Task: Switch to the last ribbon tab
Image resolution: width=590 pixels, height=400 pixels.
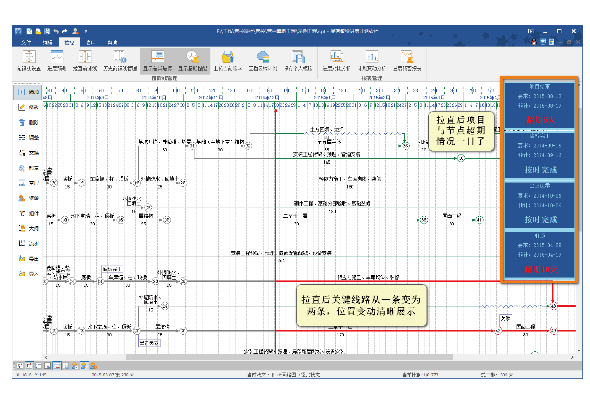Action: coord(113,42)
